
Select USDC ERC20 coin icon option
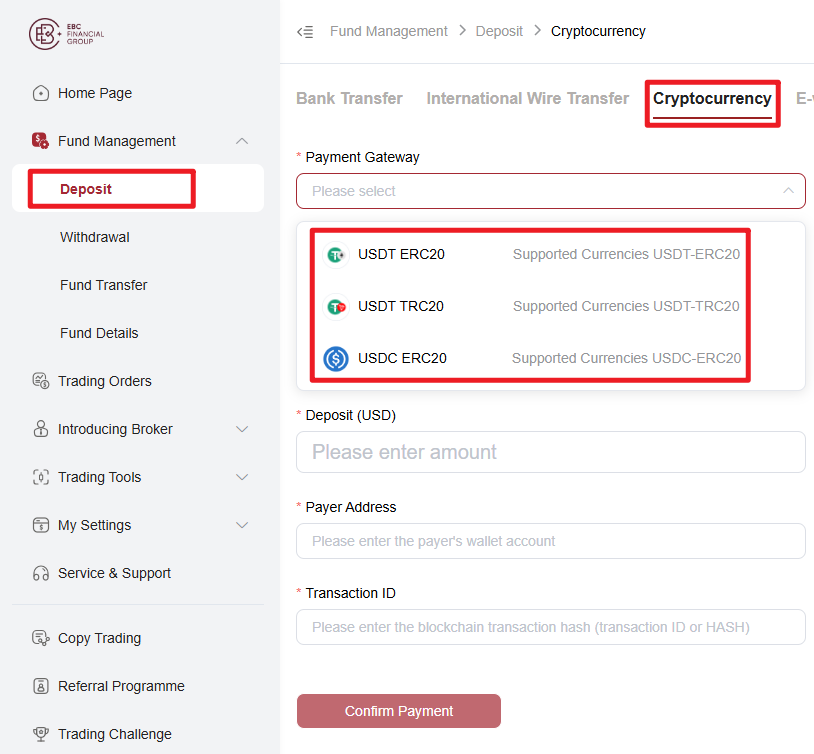pos(336,358)
